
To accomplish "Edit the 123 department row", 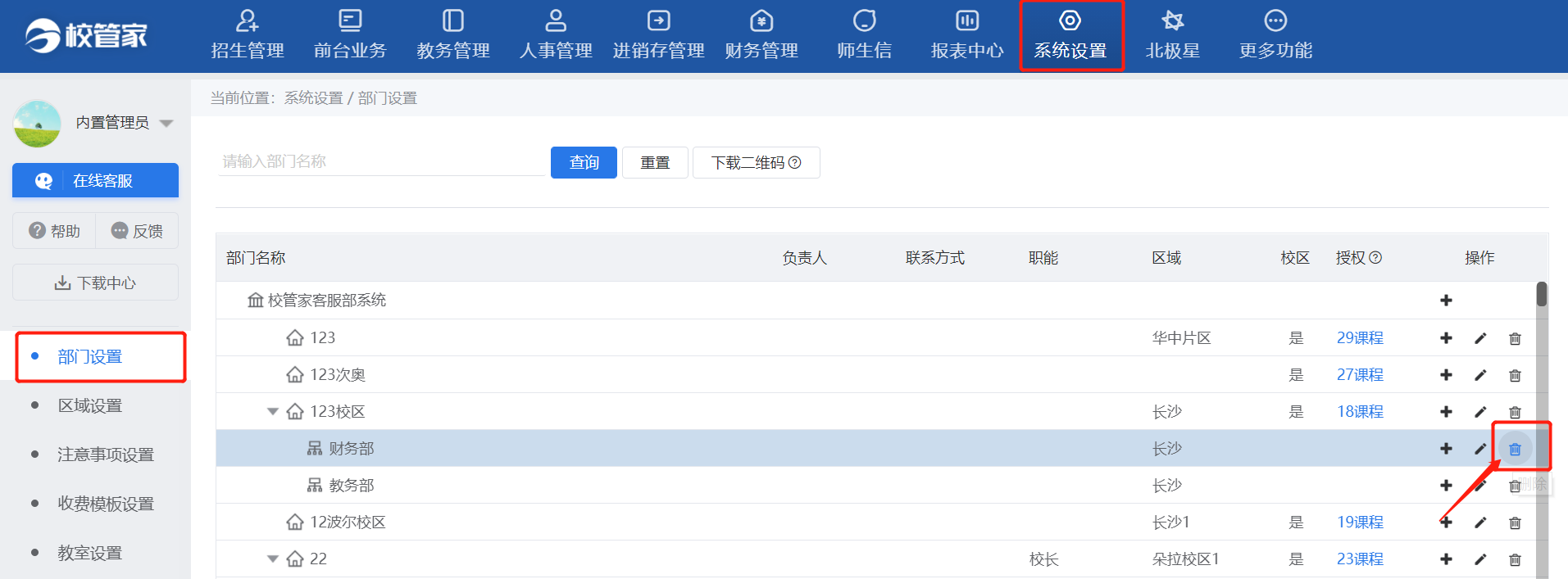I will pyautogui.click(x=1480, y=338).
